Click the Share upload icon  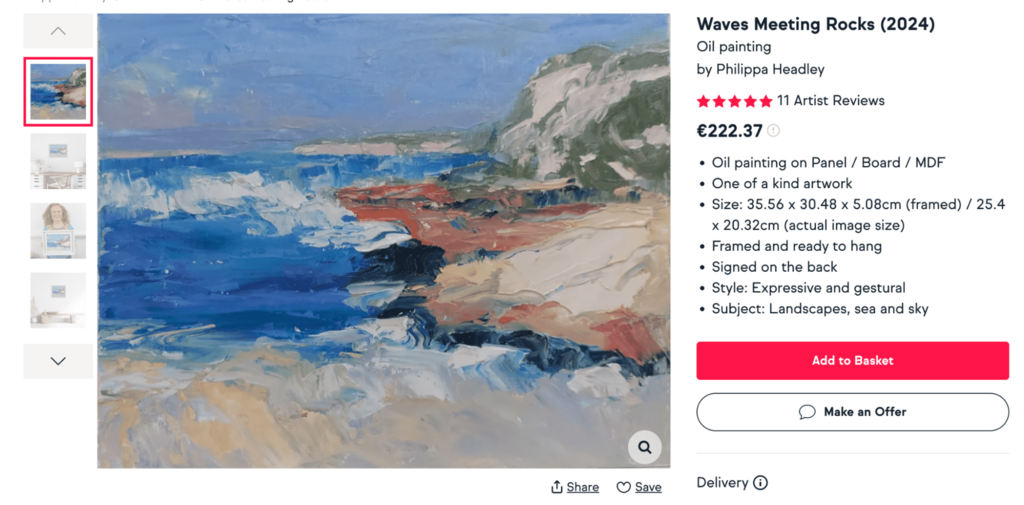tap(557, 487)
